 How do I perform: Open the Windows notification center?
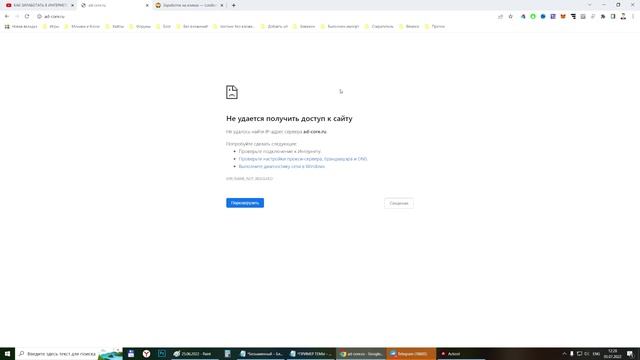pos(630,353)
